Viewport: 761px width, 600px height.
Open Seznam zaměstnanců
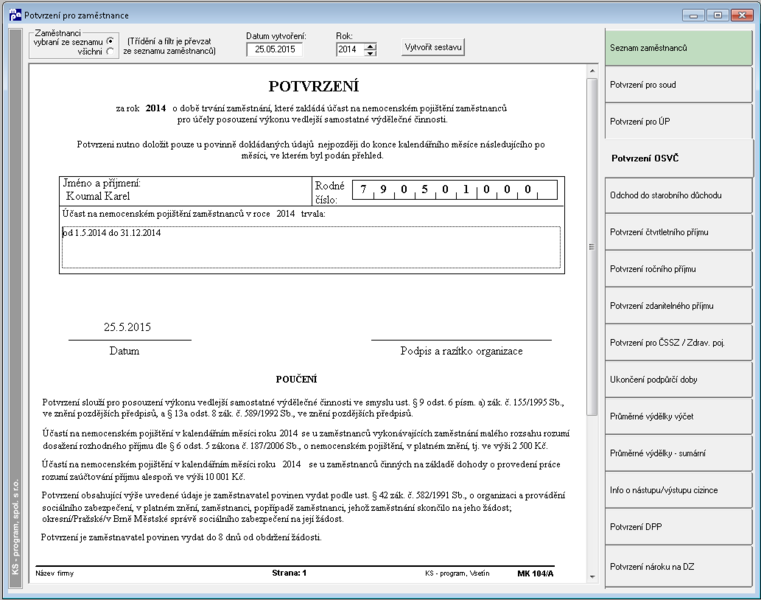(678, 48)
